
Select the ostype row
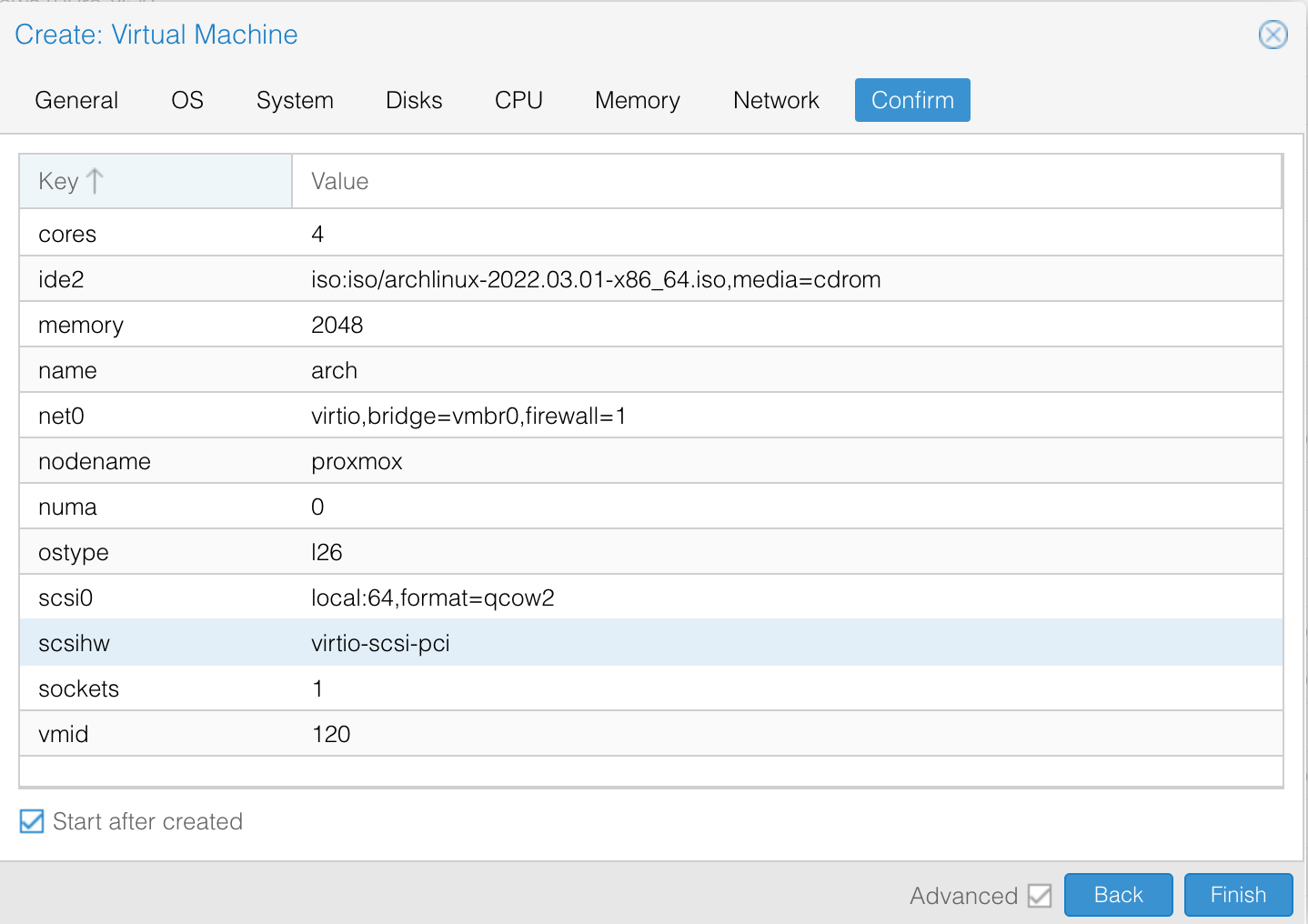coord(651,551)
